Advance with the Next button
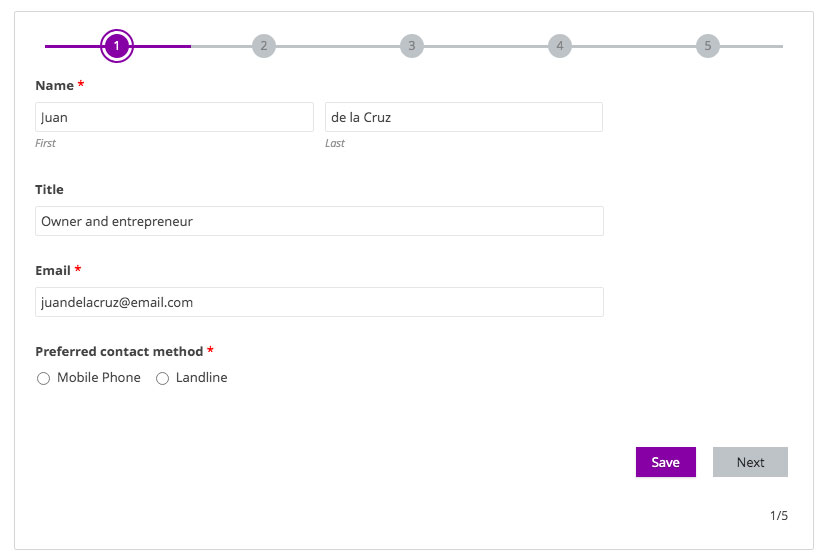830x560 pixels. coord(750,462)
